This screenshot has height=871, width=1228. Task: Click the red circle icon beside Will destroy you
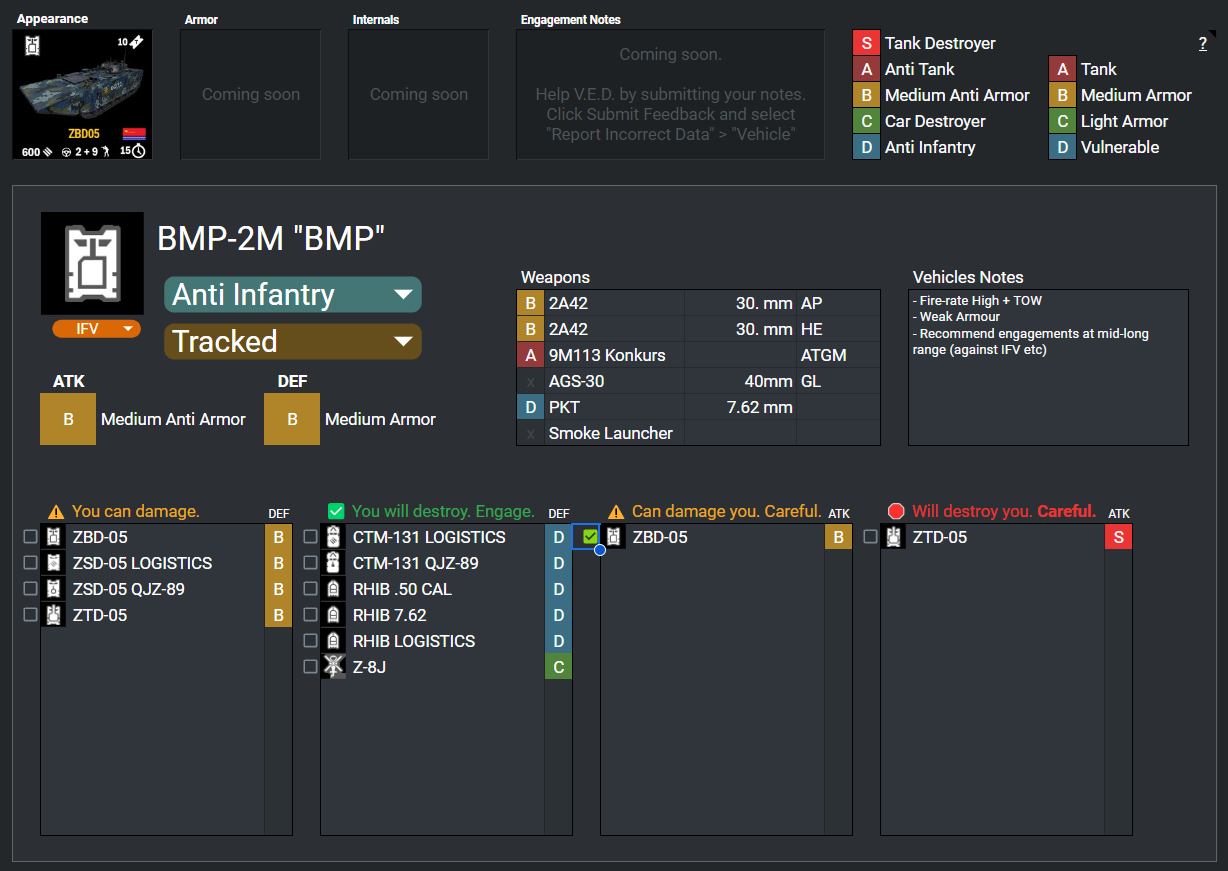[896, 511]
